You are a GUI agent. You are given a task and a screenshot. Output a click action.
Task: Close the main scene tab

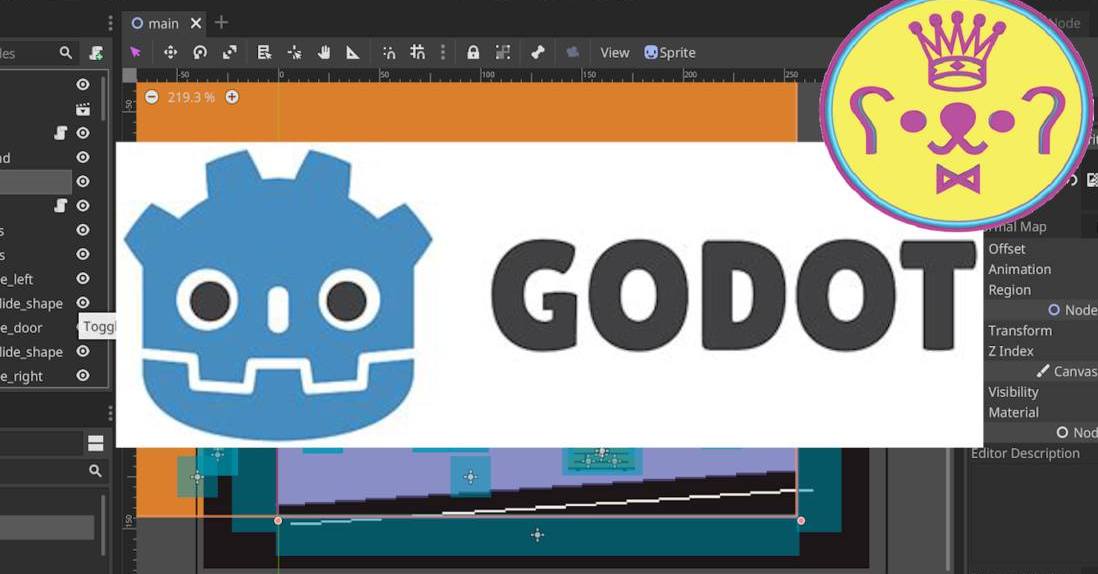pyautogui.click(x=196, y=23)
